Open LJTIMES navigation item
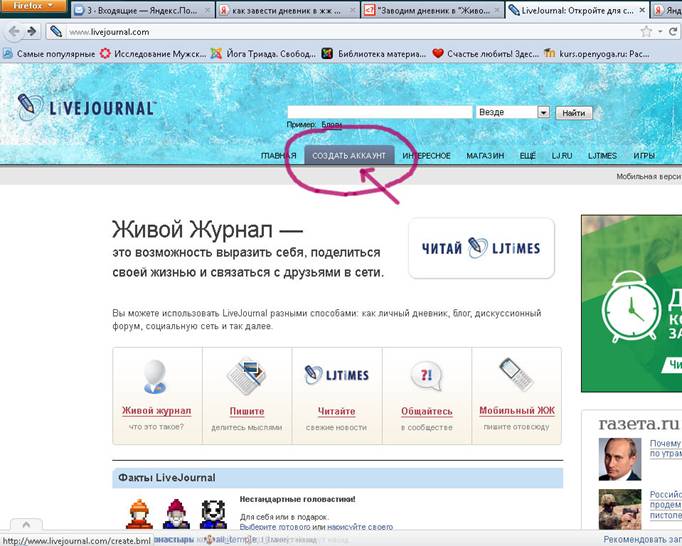Viewport: 682px width, 546px height. pos(602,156)
